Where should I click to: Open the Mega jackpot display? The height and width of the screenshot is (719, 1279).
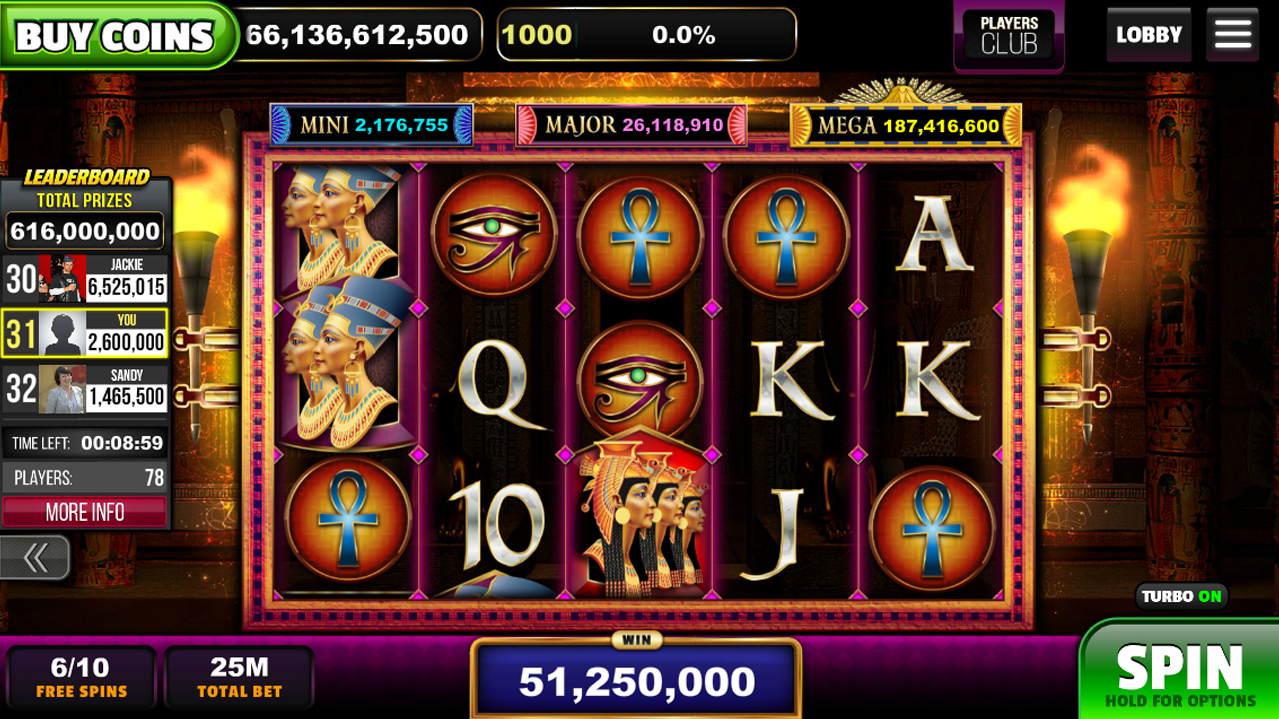[x=906, y=126]
